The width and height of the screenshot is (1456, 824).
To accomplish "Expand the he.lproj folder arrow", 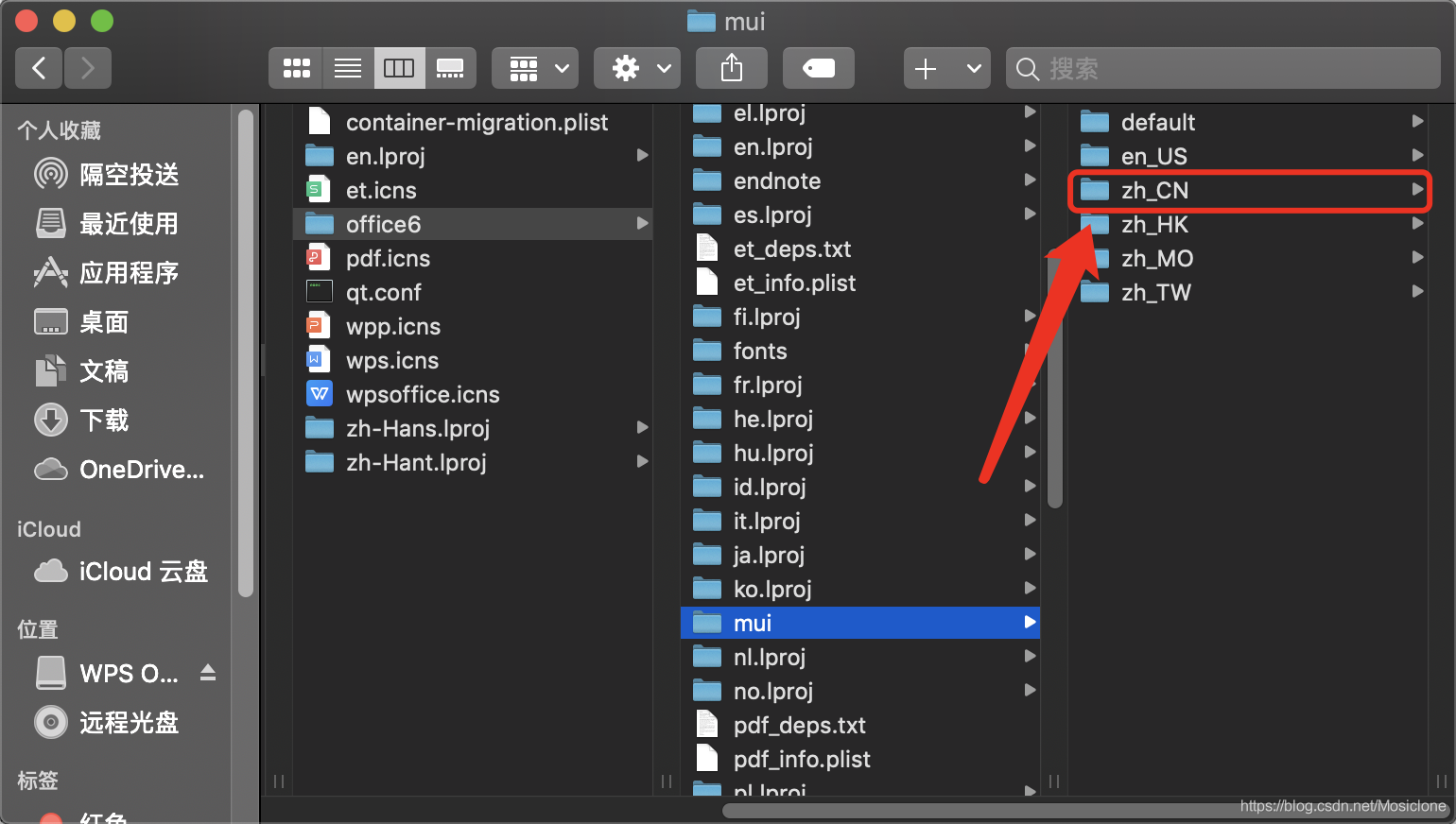I will click(1031, 419).
